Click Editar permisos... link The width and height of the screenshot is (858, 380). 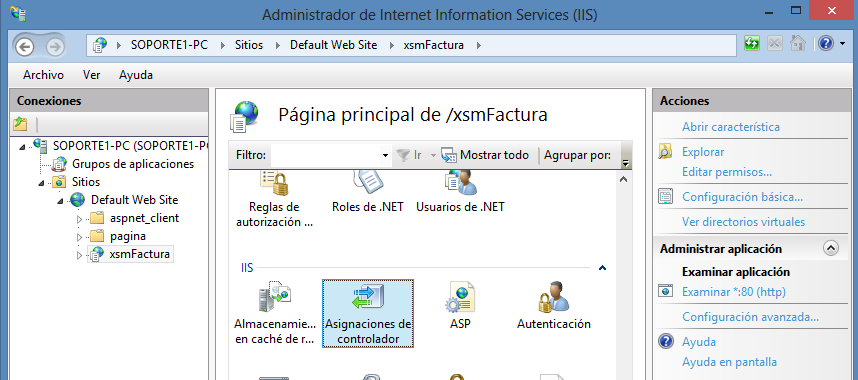pos(727,172)
